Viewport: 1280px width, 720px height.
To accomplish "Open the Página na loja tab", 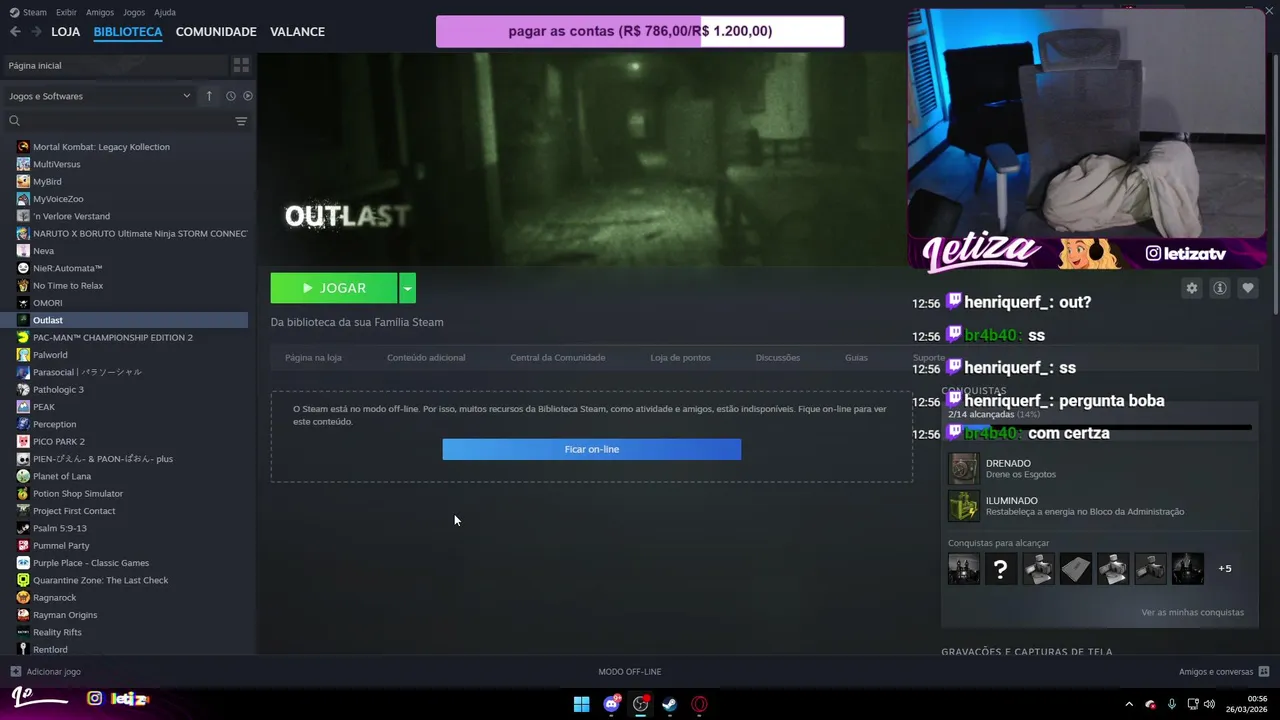I will pyautogui.click(x=313, y=357).
